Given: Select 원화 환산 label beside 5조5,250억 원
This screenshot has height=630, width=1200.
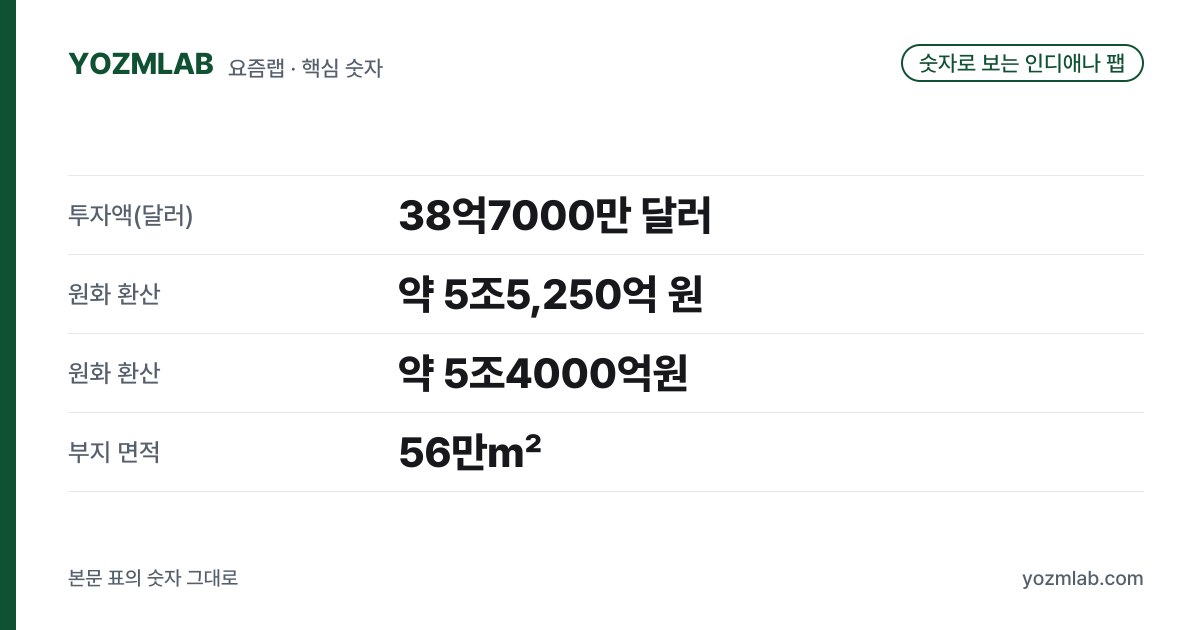Looking at the screenshot, I should point(114,294).
